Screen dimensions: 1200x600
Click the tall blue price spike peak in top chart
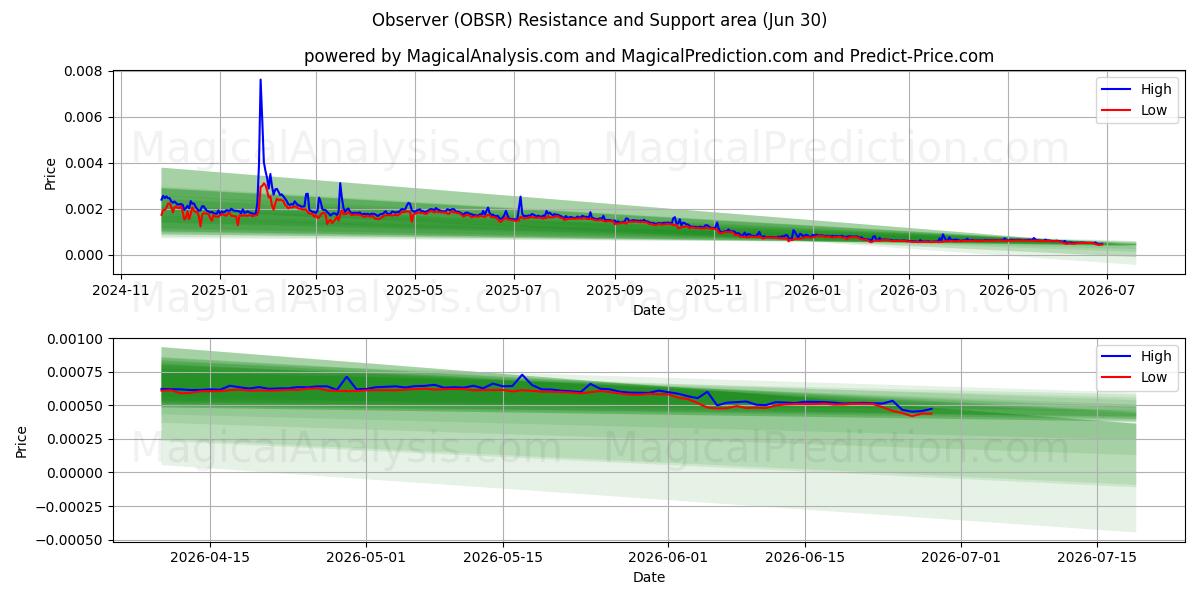pyautogui.click(x=260, y=81)
